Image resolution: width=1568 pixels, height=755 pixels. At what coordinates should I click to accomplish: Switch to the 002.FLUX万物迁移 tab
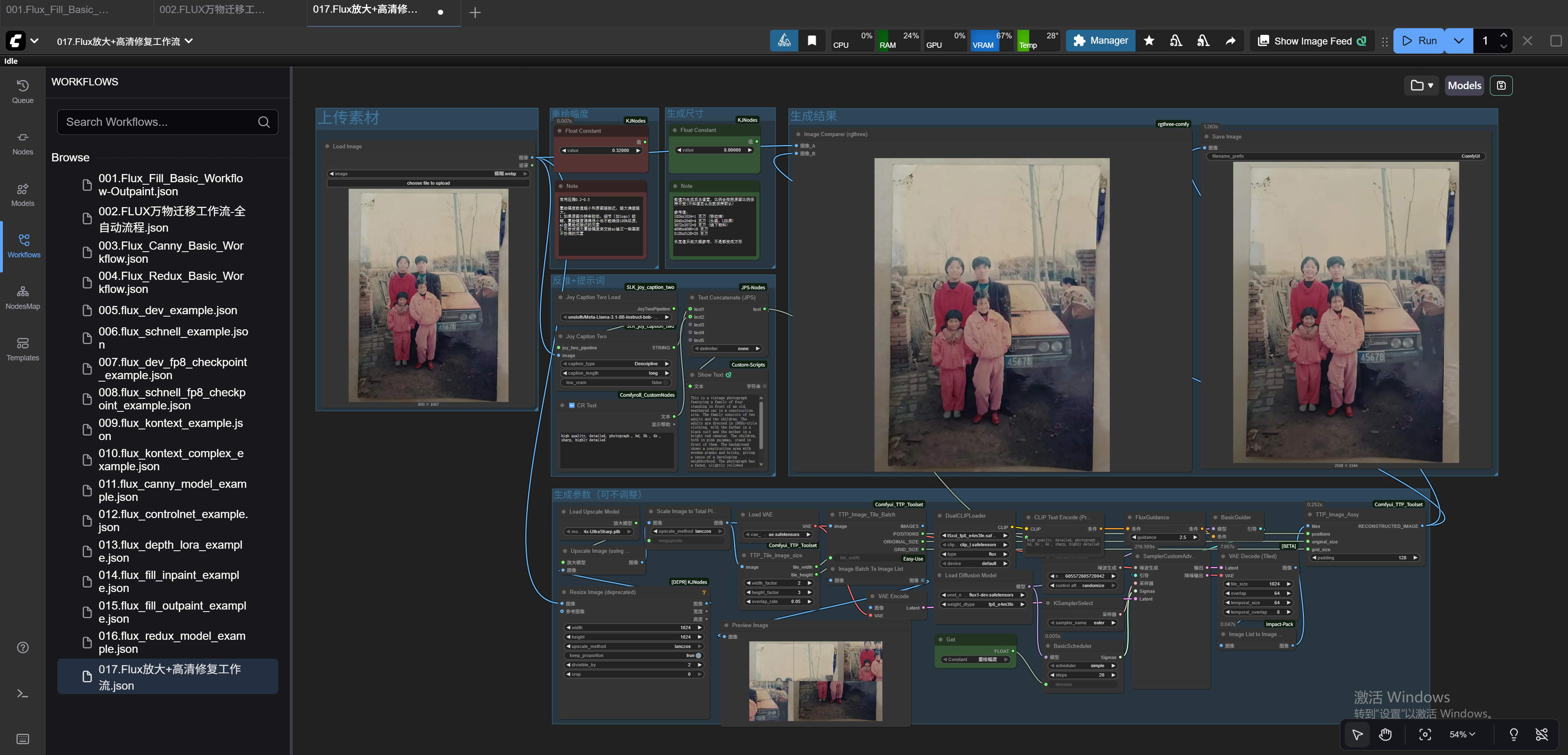212,10
